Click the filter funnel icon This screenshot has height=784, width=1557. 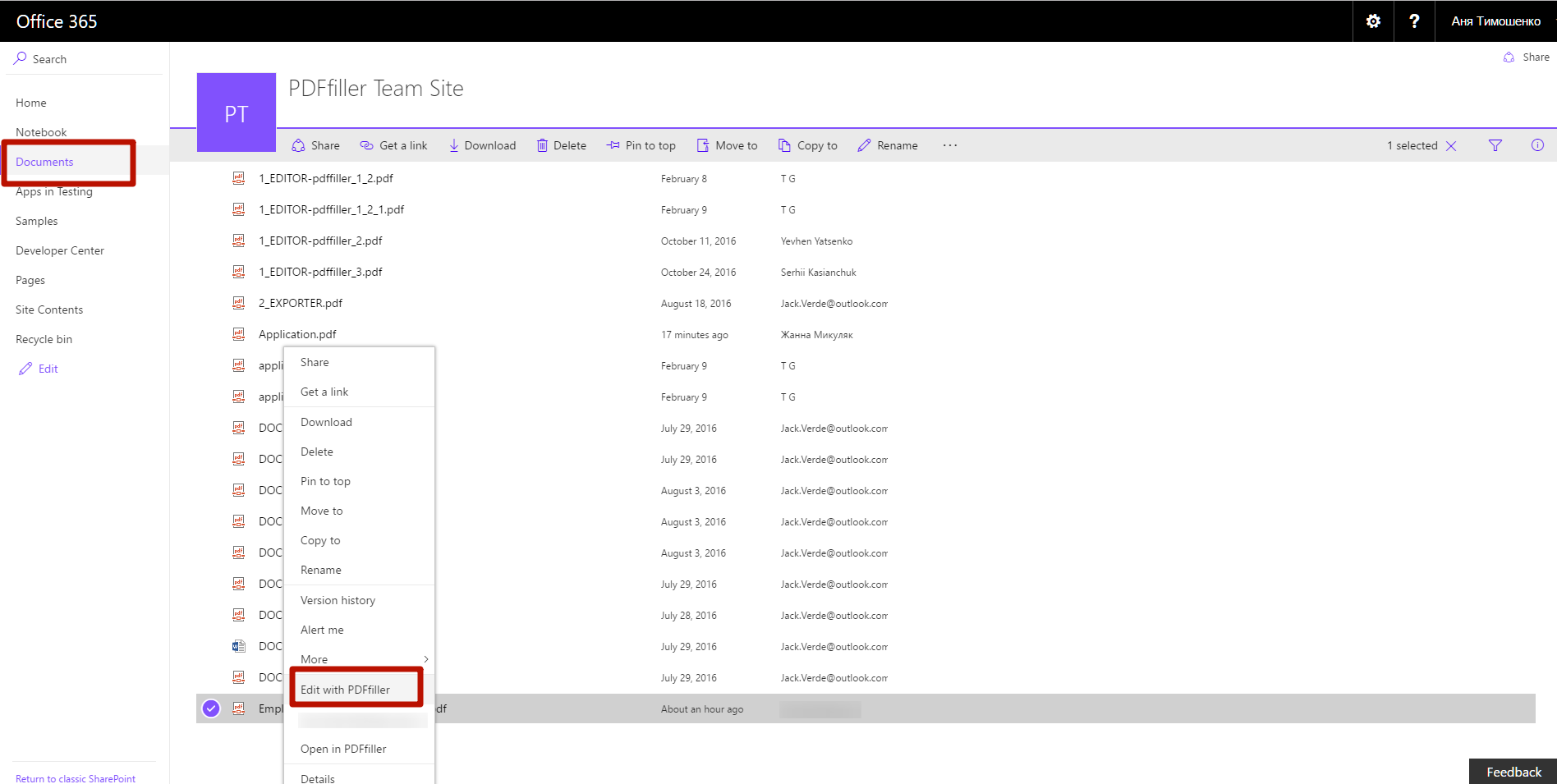(x=1495, y=145)
